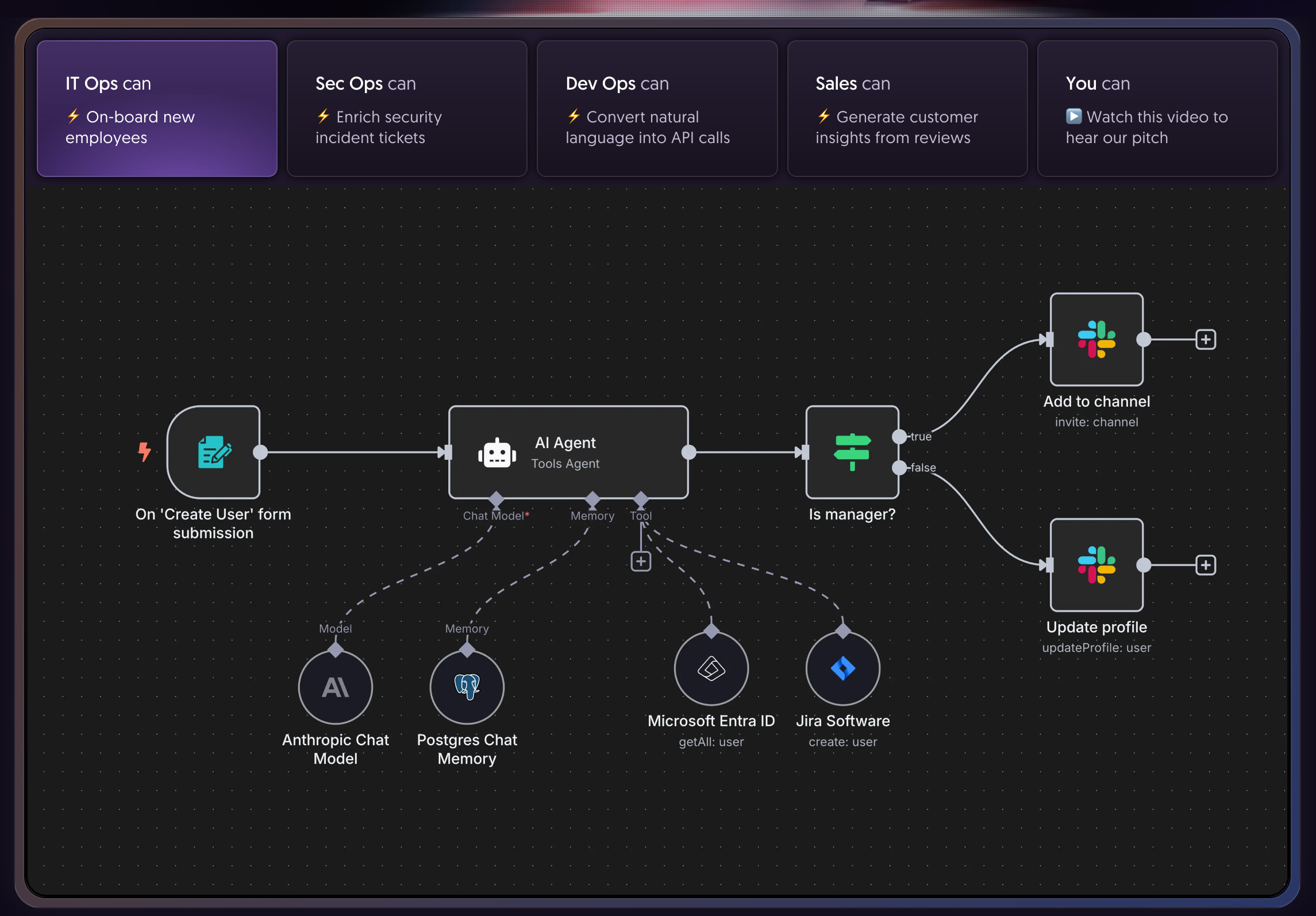
Task: Add a new tool under AI Agent
Action: pyautogui.click(x=641, y=561)
